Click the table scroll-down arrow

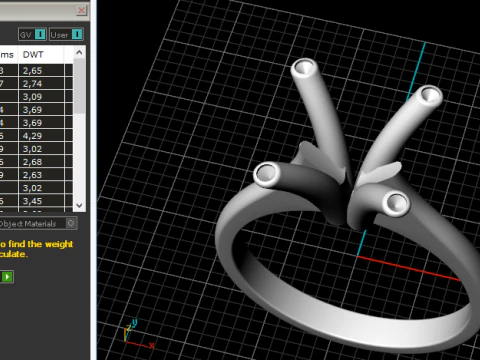[79, 205]
